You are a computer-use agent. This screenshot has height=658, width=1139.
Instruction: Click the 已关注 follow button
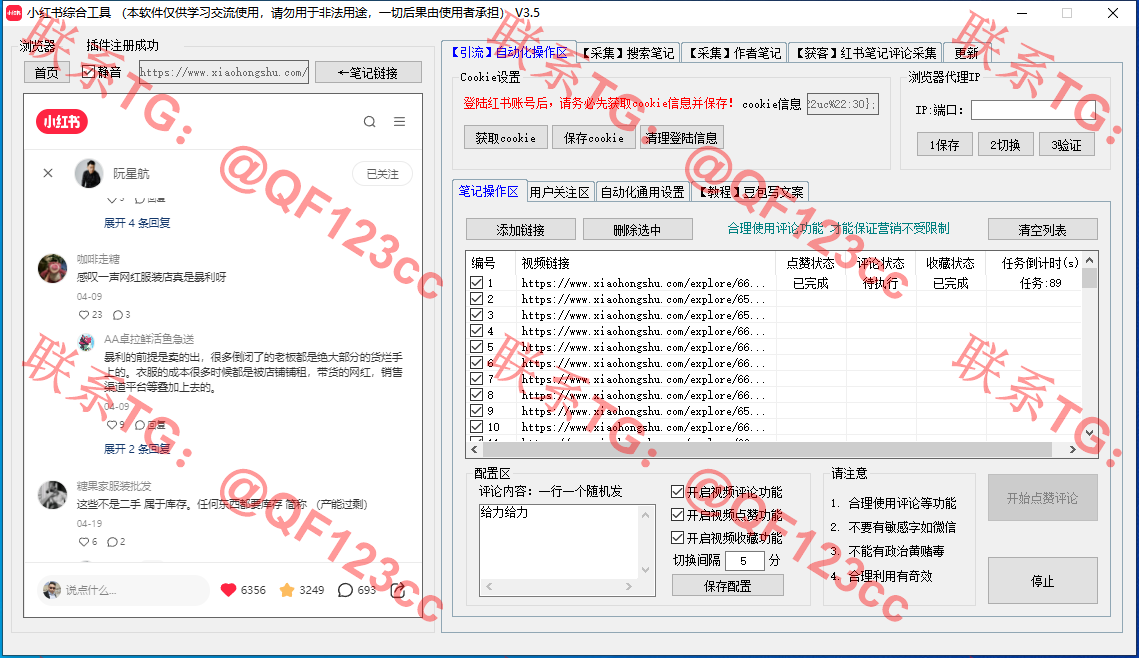pos(383,174)
